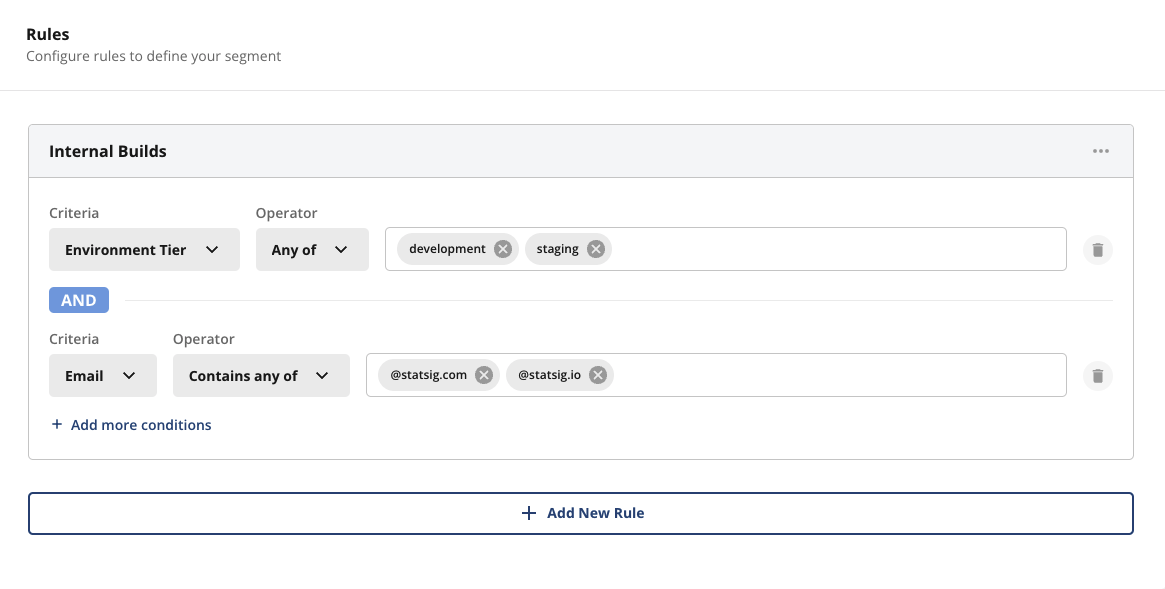The image size is (1165, 589).
Task: Click the Rules section heading
Action: (x=47, y=33)
